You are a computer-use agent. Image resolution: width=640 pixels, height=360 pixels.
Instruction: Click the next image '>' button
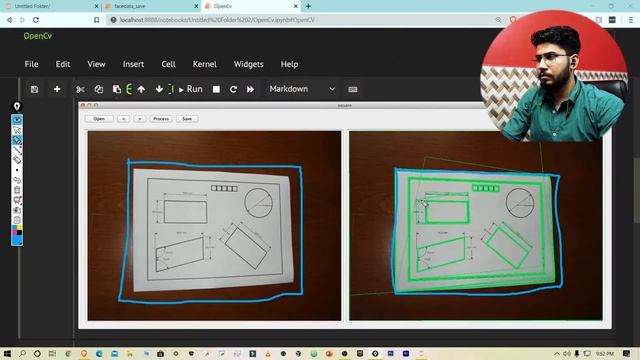pos(140,119)
